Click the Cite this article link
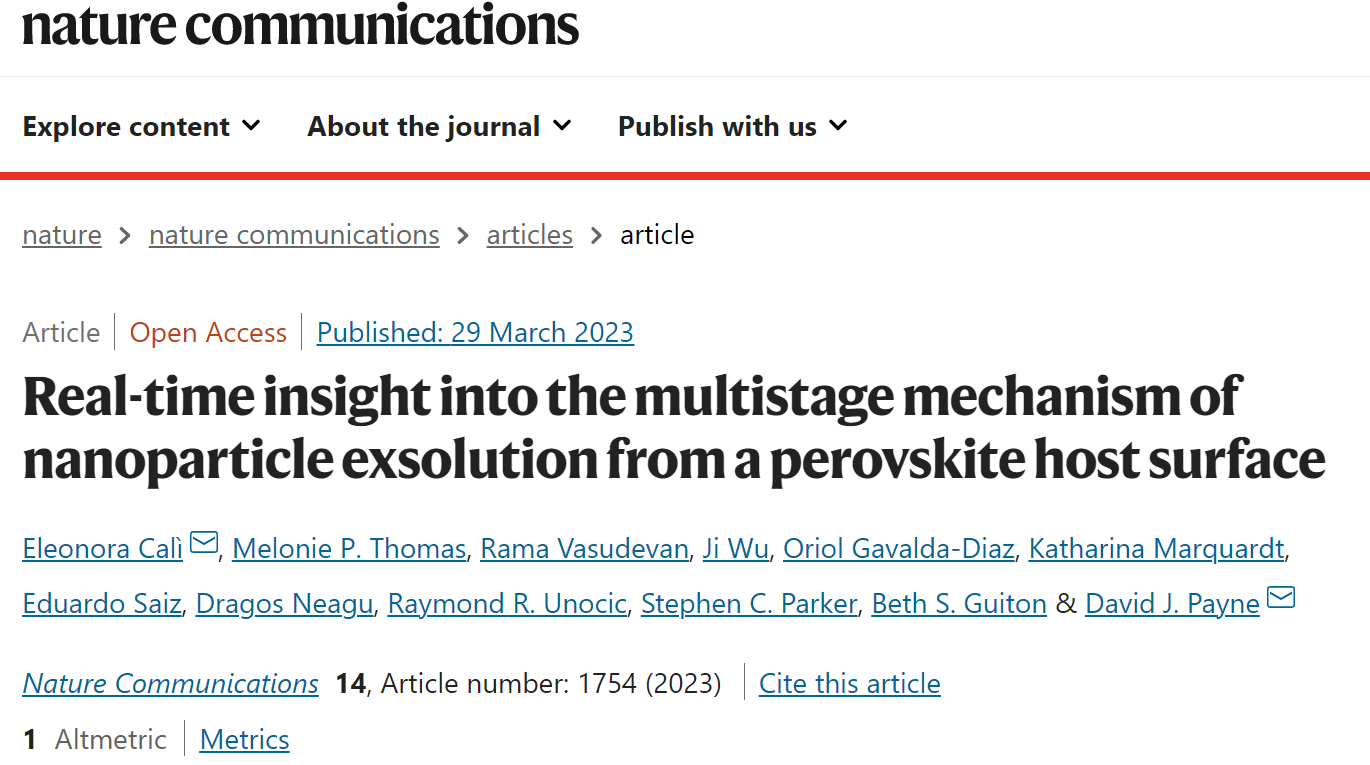The width and height of the screenshot is (1370, 765). tap(850, 683)
